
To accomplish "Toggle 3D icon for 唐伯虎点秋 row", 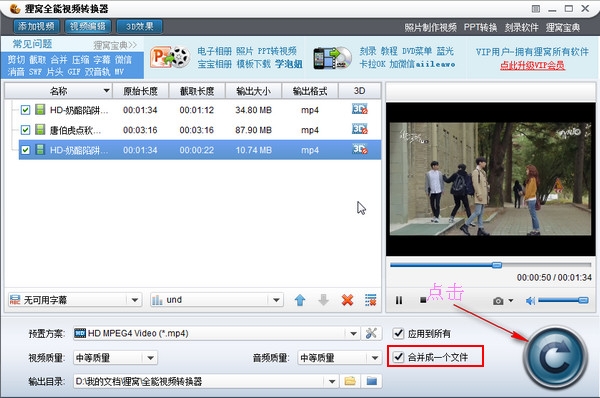I will tap(360, 129).
